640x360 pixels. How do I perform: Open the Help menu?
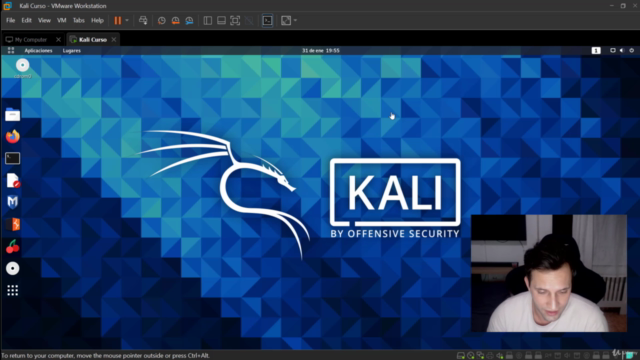97,20
